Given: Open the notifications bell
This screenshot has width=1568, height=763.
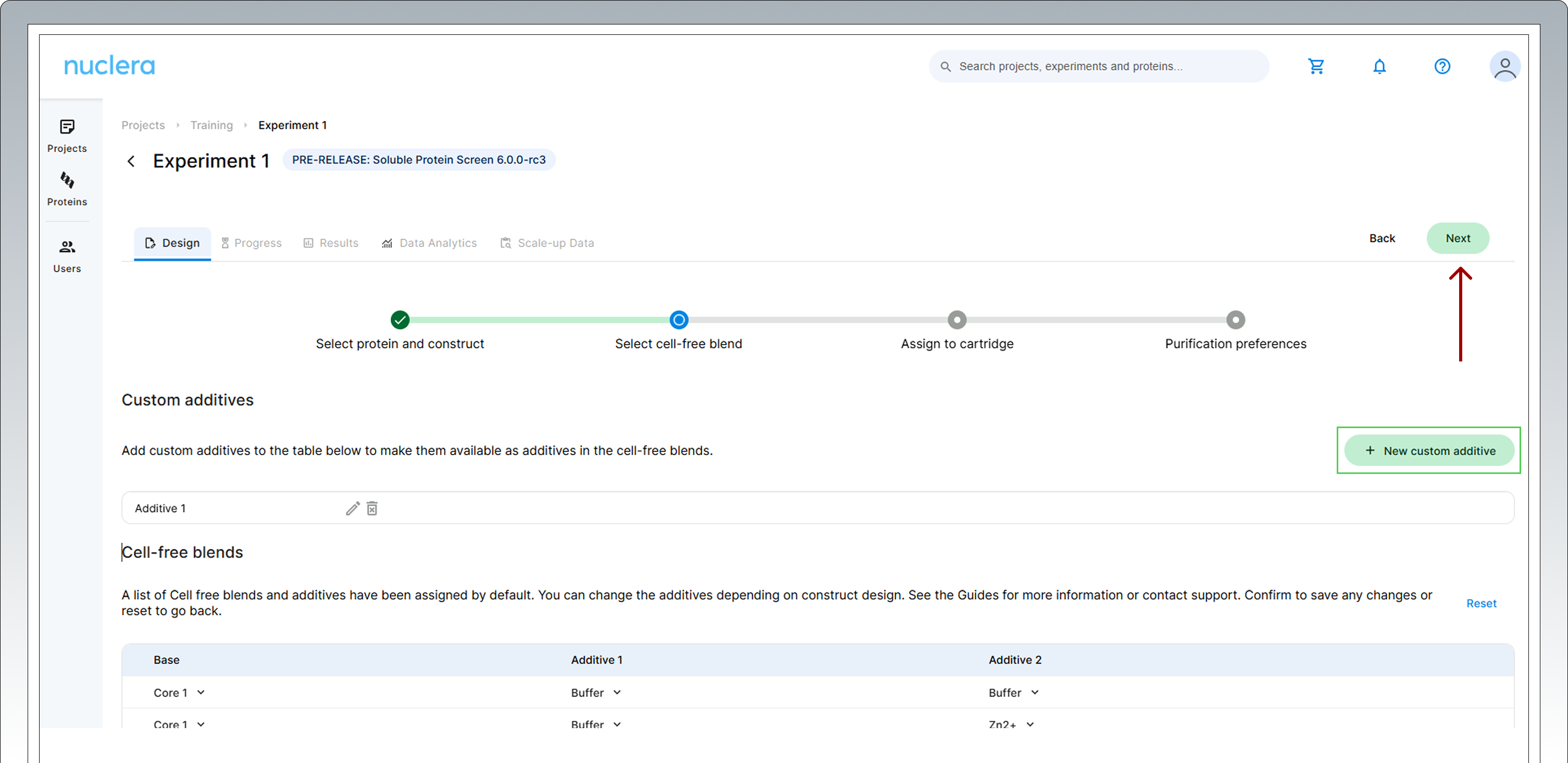Looking at the screenshot, I should tap(1379, 66).
